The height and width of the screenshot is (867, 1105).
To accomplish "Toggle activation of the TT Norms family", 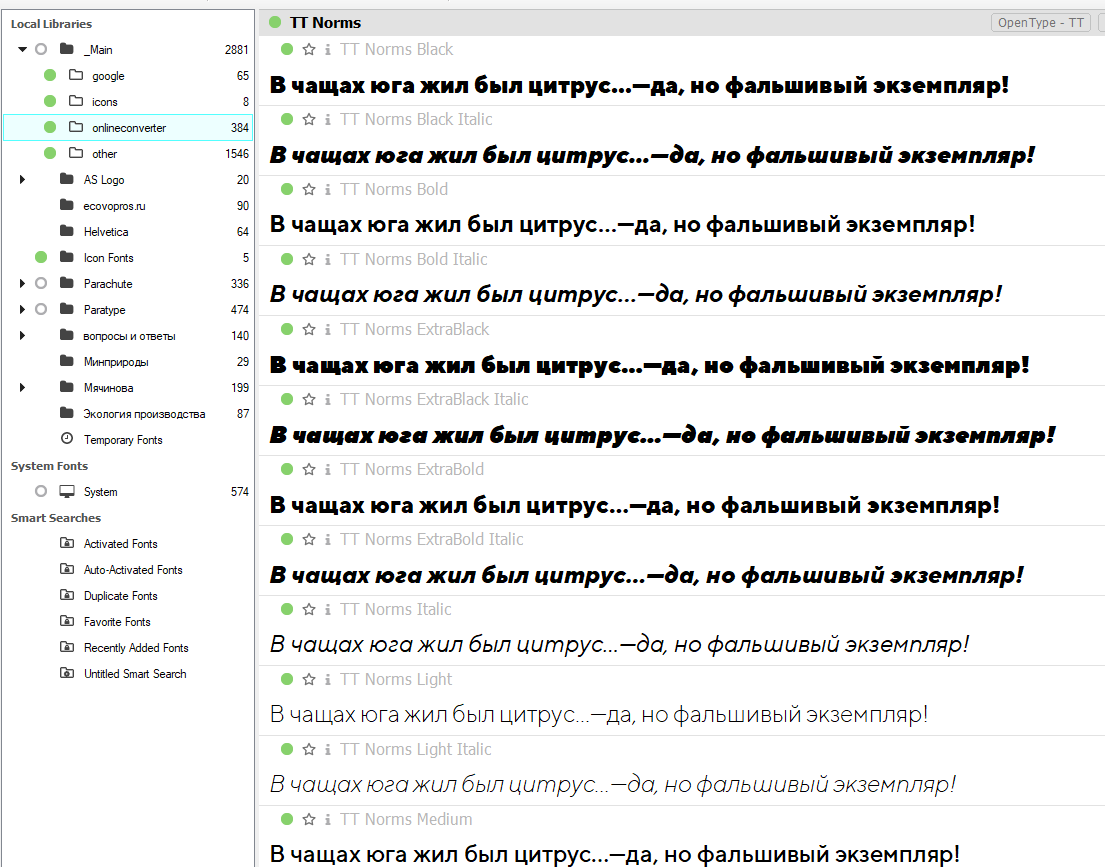I will point(275,23).
